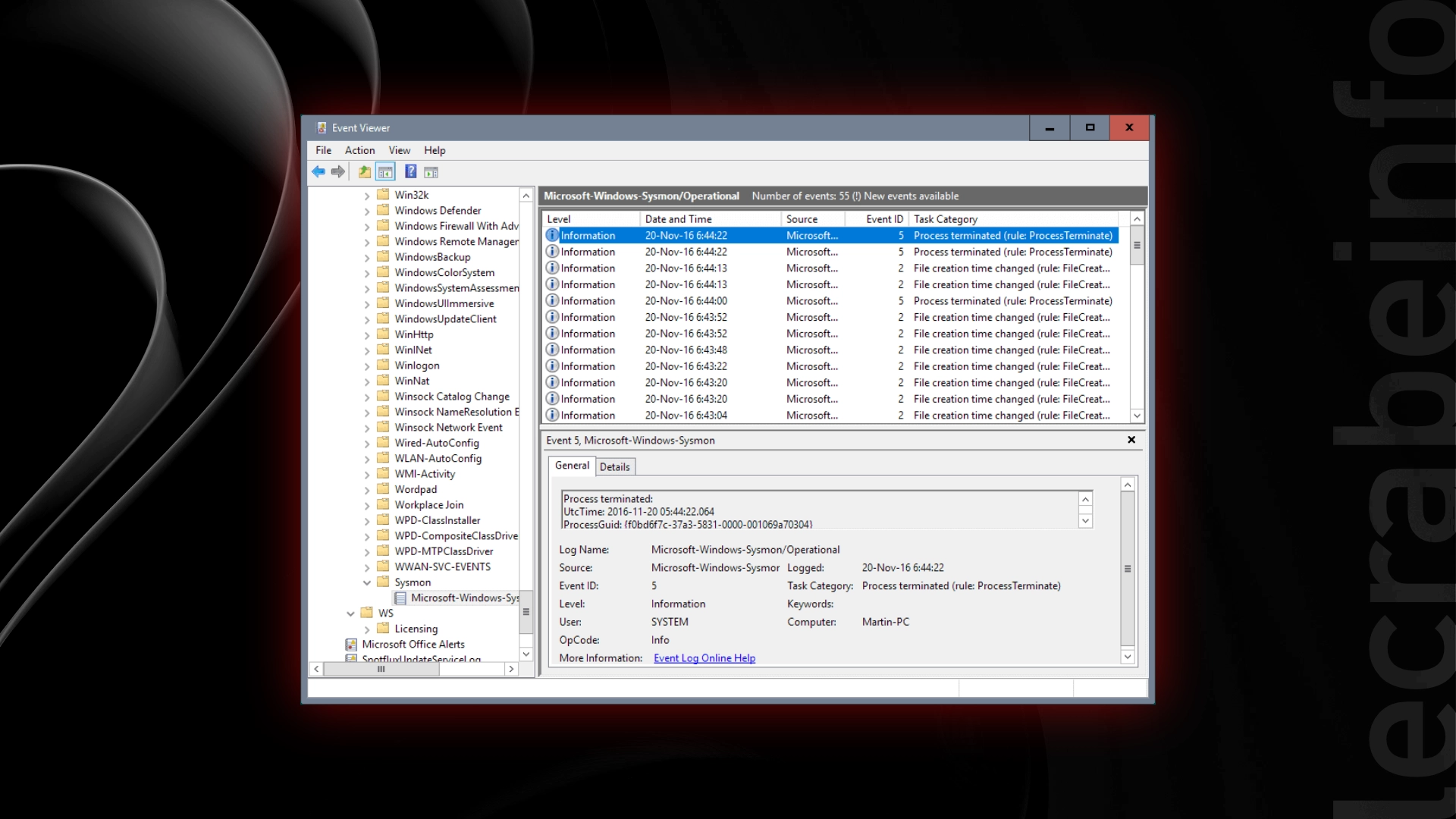Image resolution: width=1456 pixels, height=819 pixels.
Task: Select the WLAN-AutoConfig tree item
Action: tap(438, 459)
